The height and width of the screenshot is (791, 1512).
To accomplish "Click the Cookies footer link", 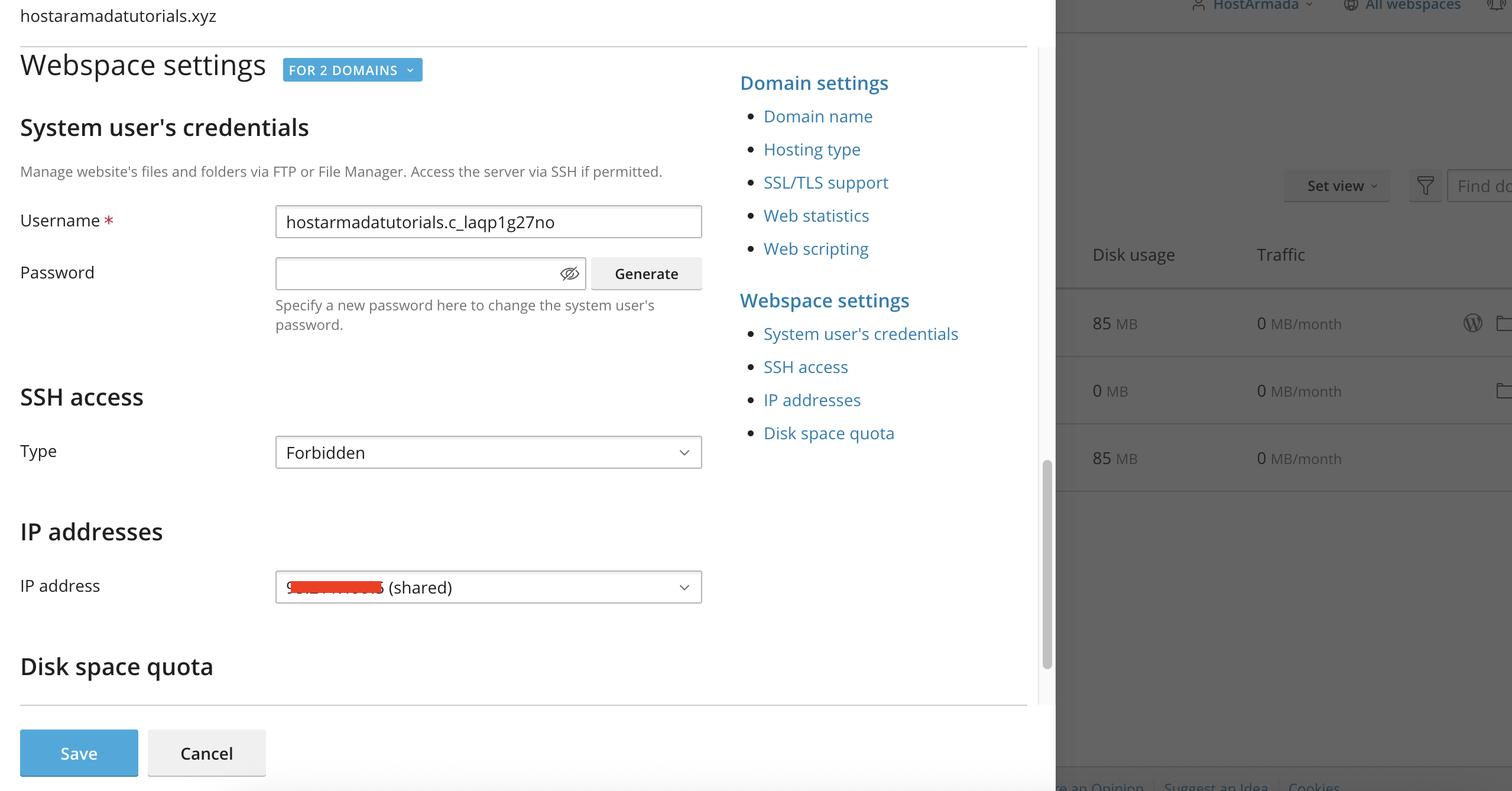I will point(1313,786).
